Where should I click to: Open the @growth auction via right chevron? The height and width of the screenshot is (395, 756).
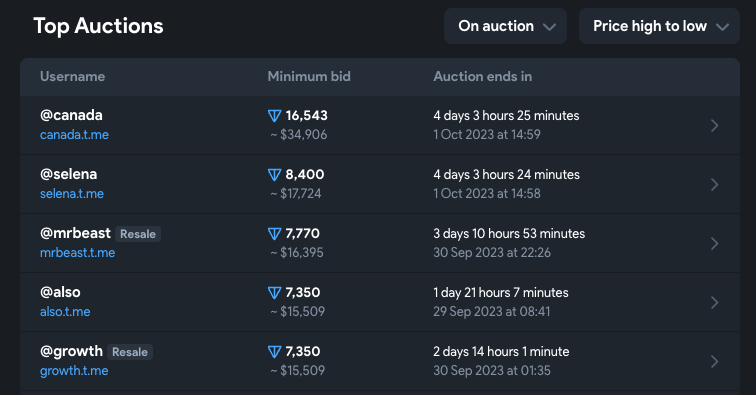tap(715, 361)
